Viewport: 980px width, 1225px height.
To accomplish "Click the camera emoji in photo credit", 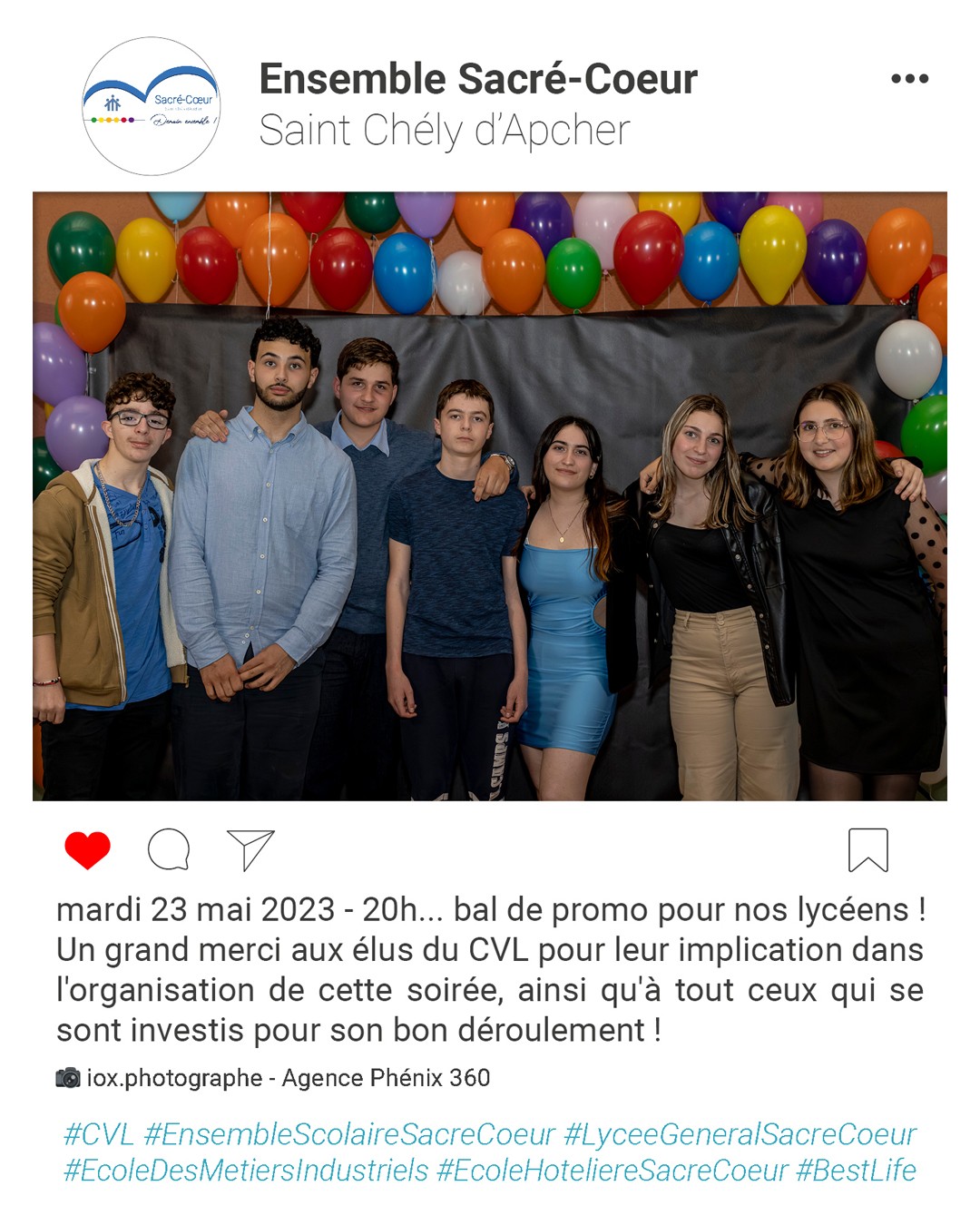I will click(68, 1078).
